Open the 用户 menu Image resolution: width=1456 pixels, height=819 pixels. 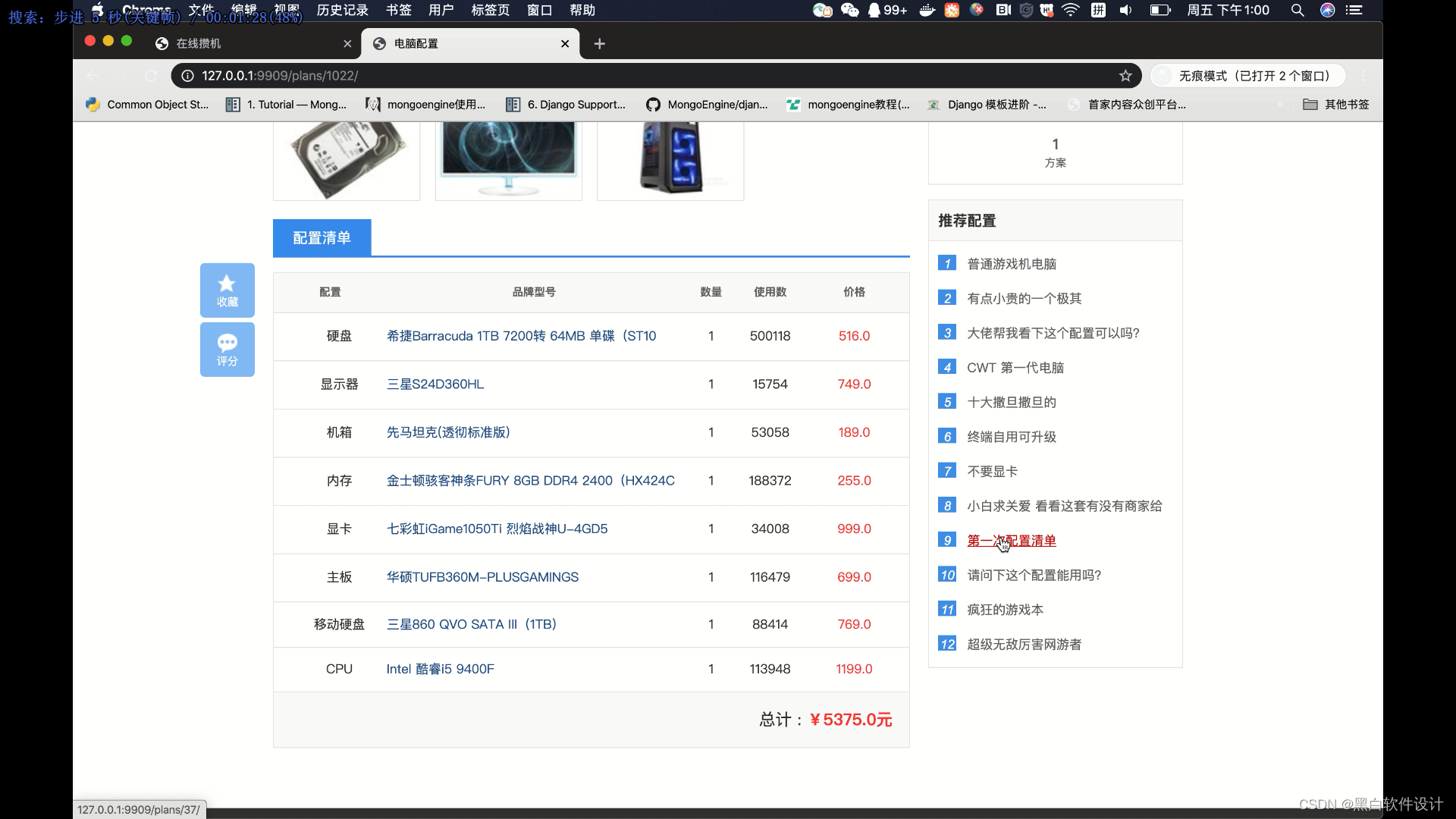point(441,10)
